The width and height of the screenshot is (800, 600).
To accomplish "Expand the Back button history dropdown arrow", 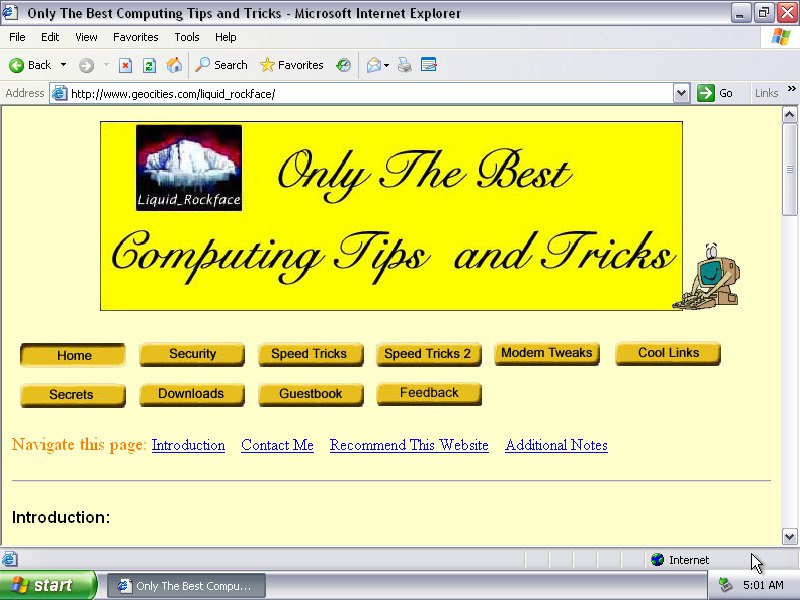I will (x=63, y=65).
